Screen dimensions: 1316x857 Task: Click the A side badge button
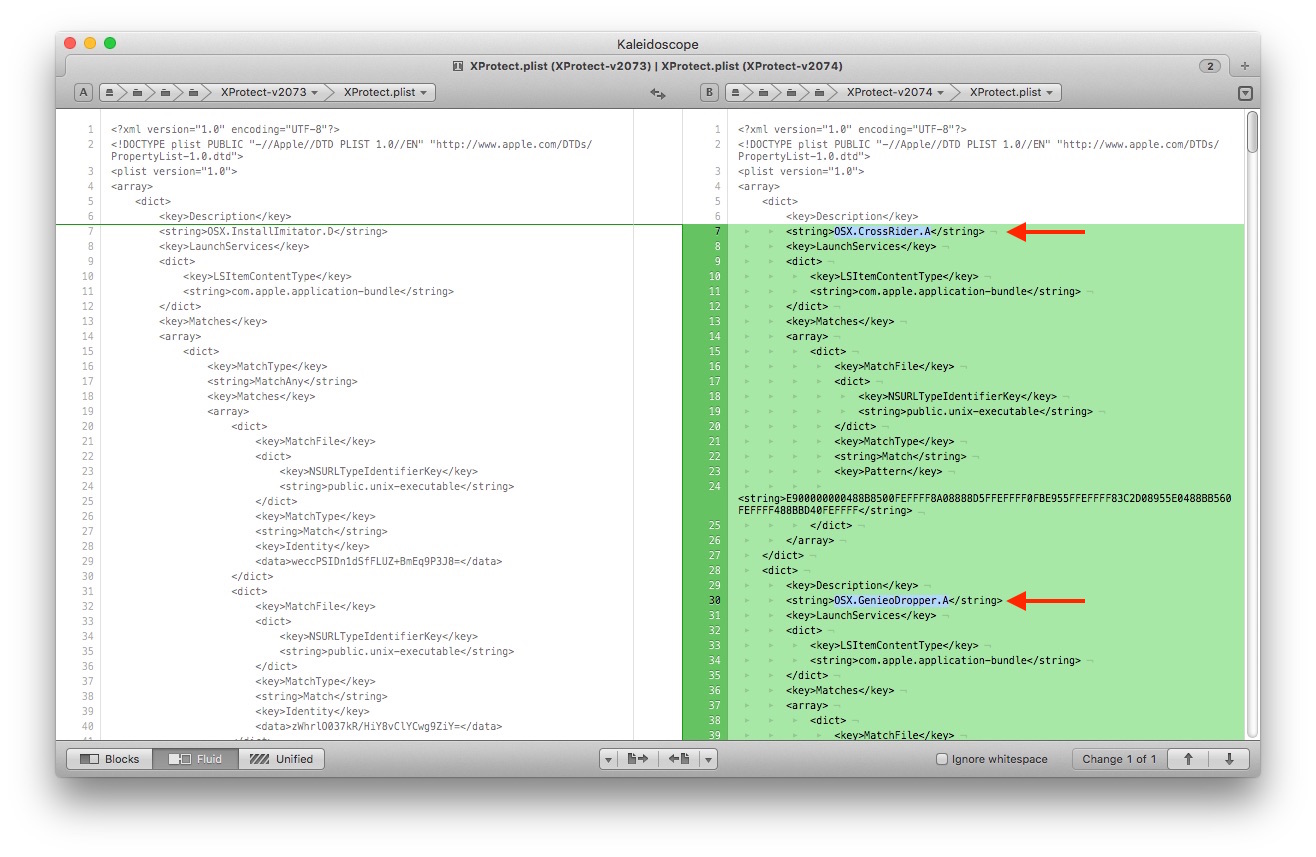pyautogui.click(x=84, y=92)
